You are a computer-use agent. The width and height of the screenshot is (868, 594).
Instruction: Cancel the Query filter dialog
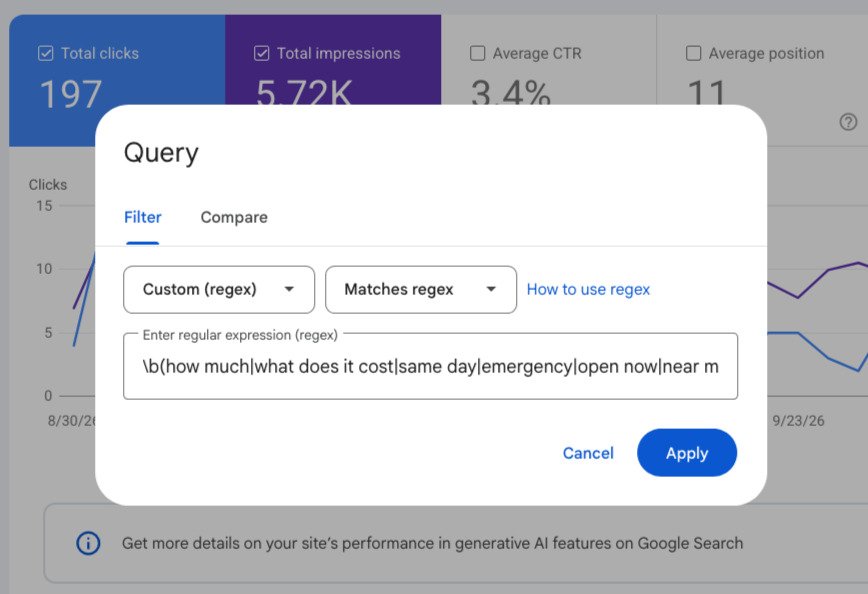click(x=588, y=453)
